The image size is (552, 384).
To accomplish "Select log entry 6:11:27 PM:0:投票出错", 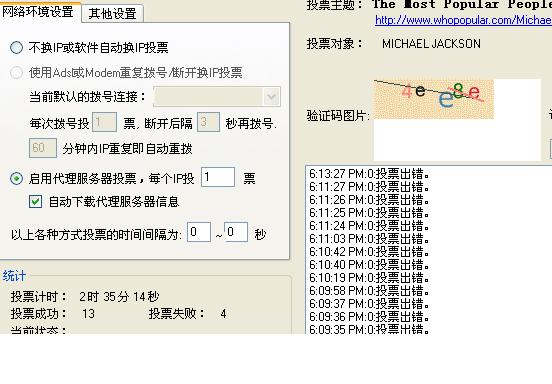I will (369, 187).
